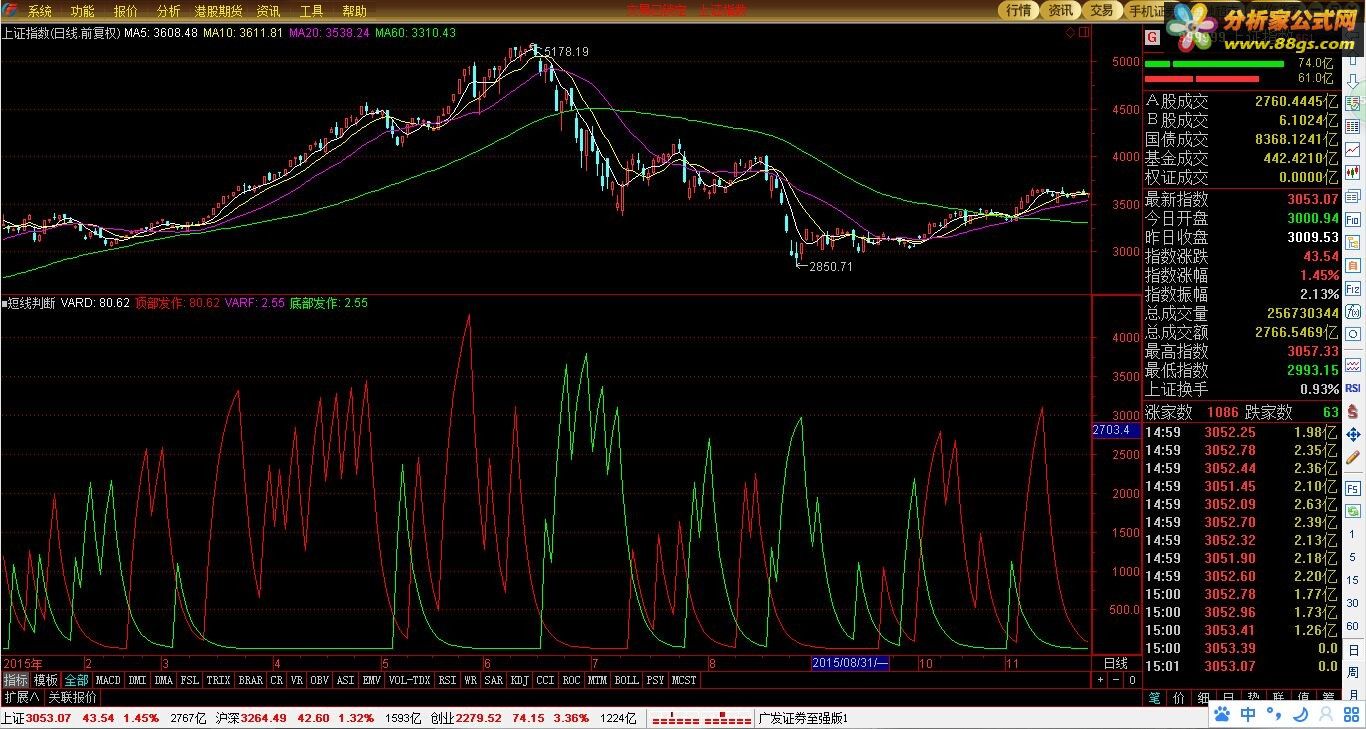The width and height of the screenshot is (1366, 729).
Task: Select the VOL-TDX indicator tab
Action: 409,680
